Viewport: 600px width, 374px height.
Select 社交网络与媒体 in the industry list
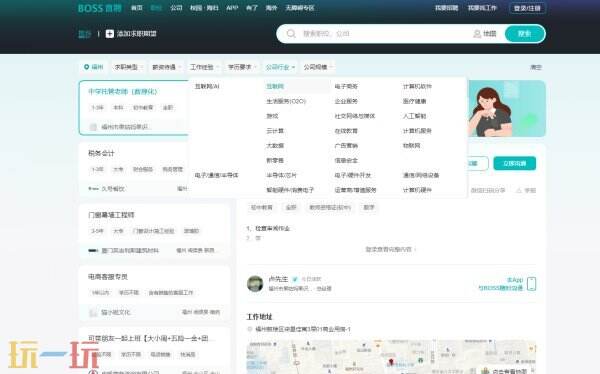(355, 116)
